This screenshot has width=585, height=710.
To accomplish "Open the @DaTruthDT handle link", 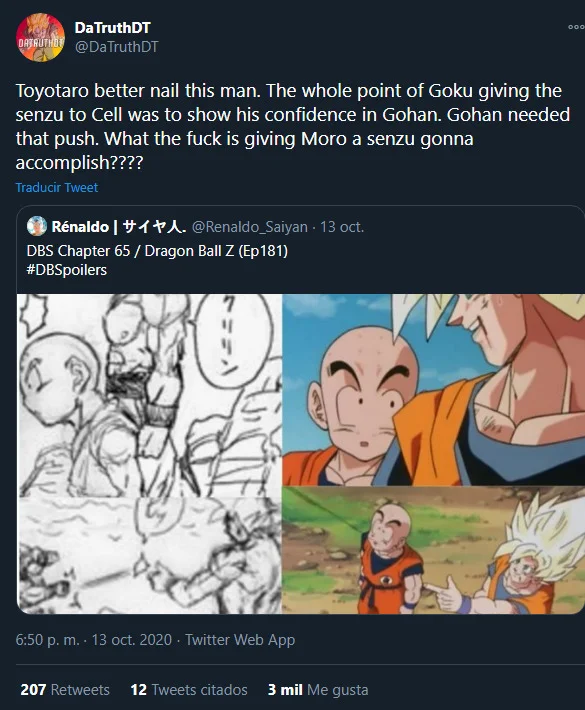I will tap(116, 47).
